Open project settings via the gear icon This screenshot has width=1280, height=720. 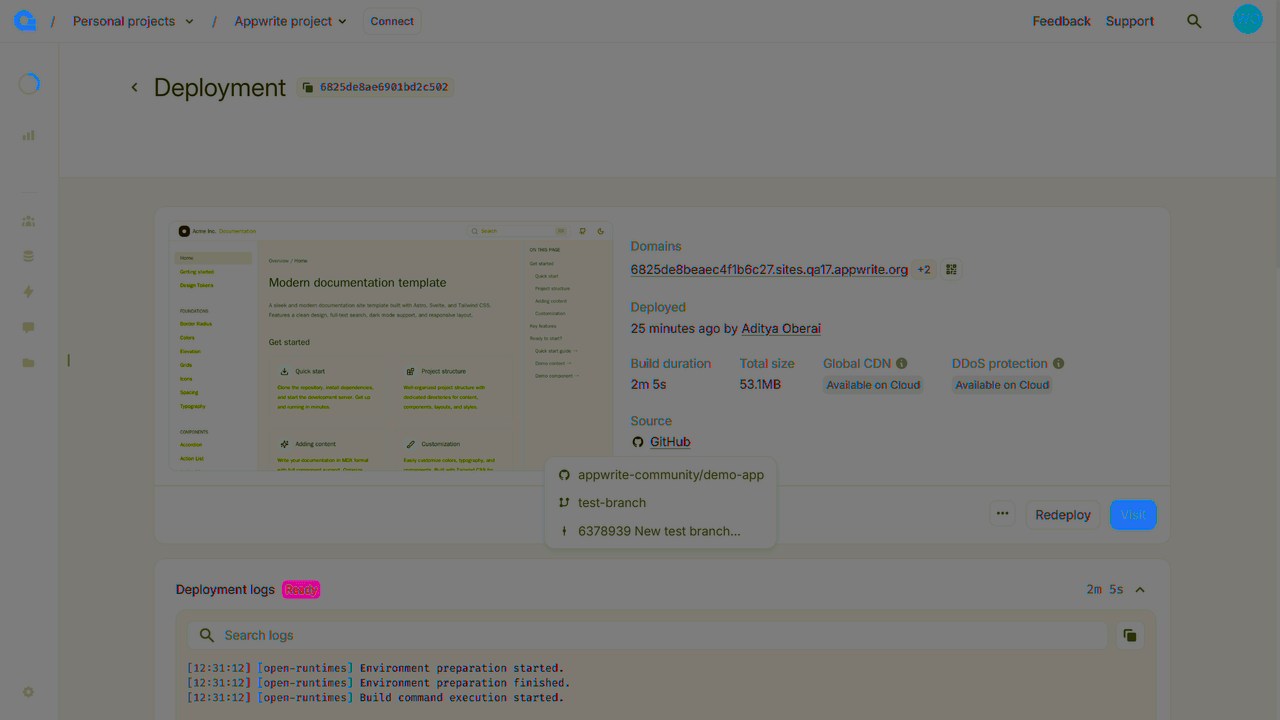click(x=28, y=692)
